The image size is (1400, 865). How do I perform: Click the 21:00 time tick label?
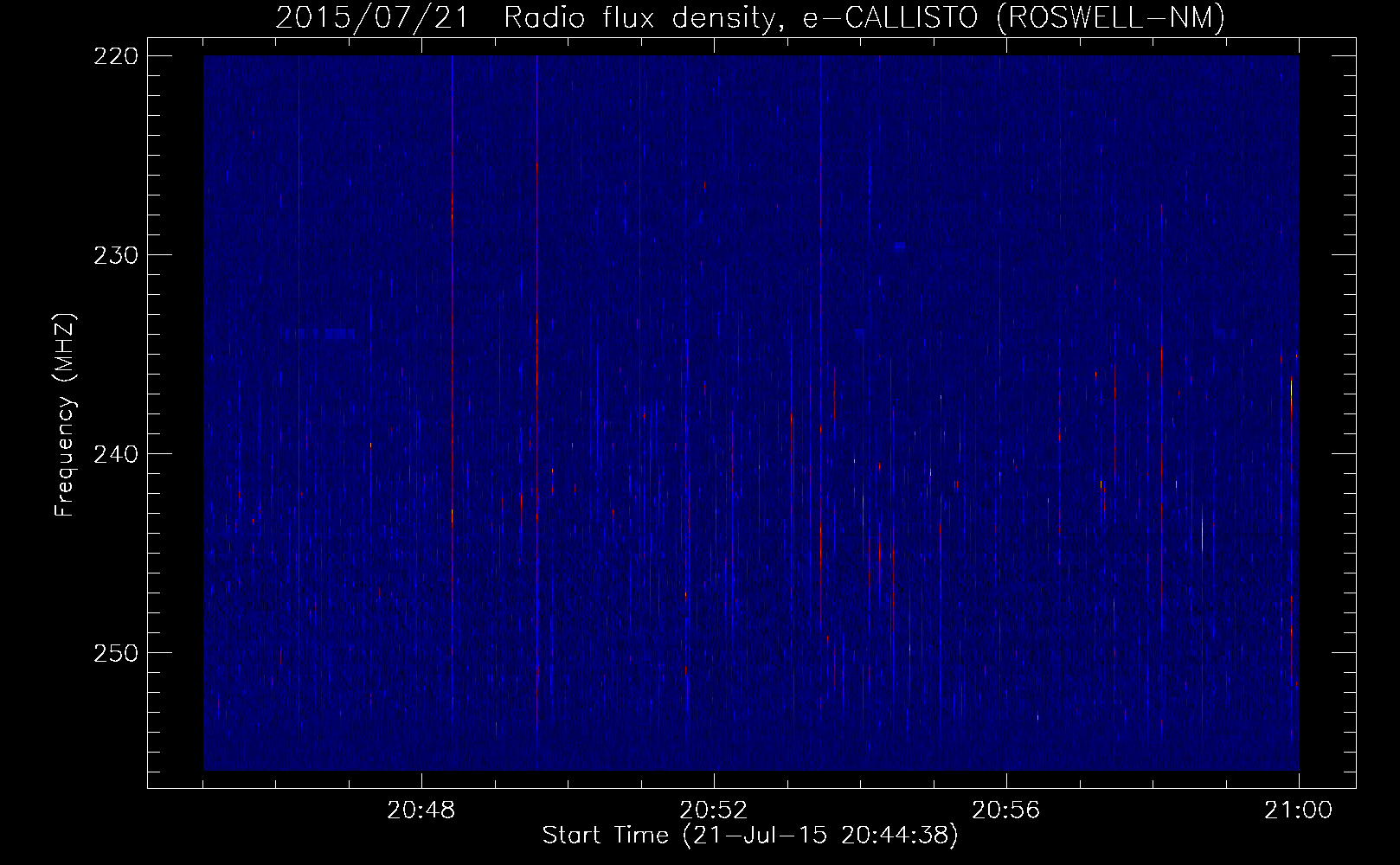[1299, 811]
